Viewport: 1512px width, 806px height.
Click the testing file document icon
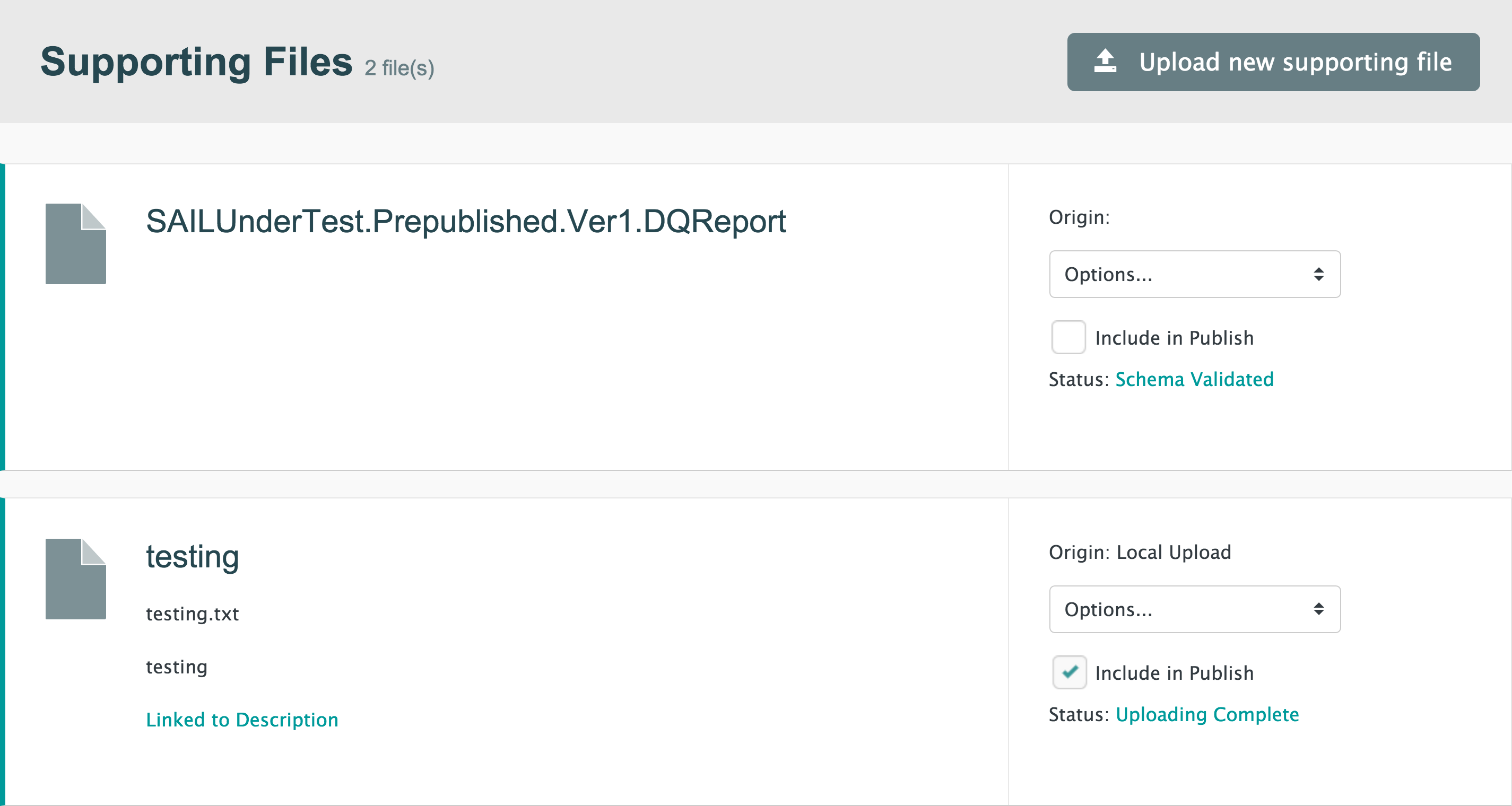(x=76, y=579)
